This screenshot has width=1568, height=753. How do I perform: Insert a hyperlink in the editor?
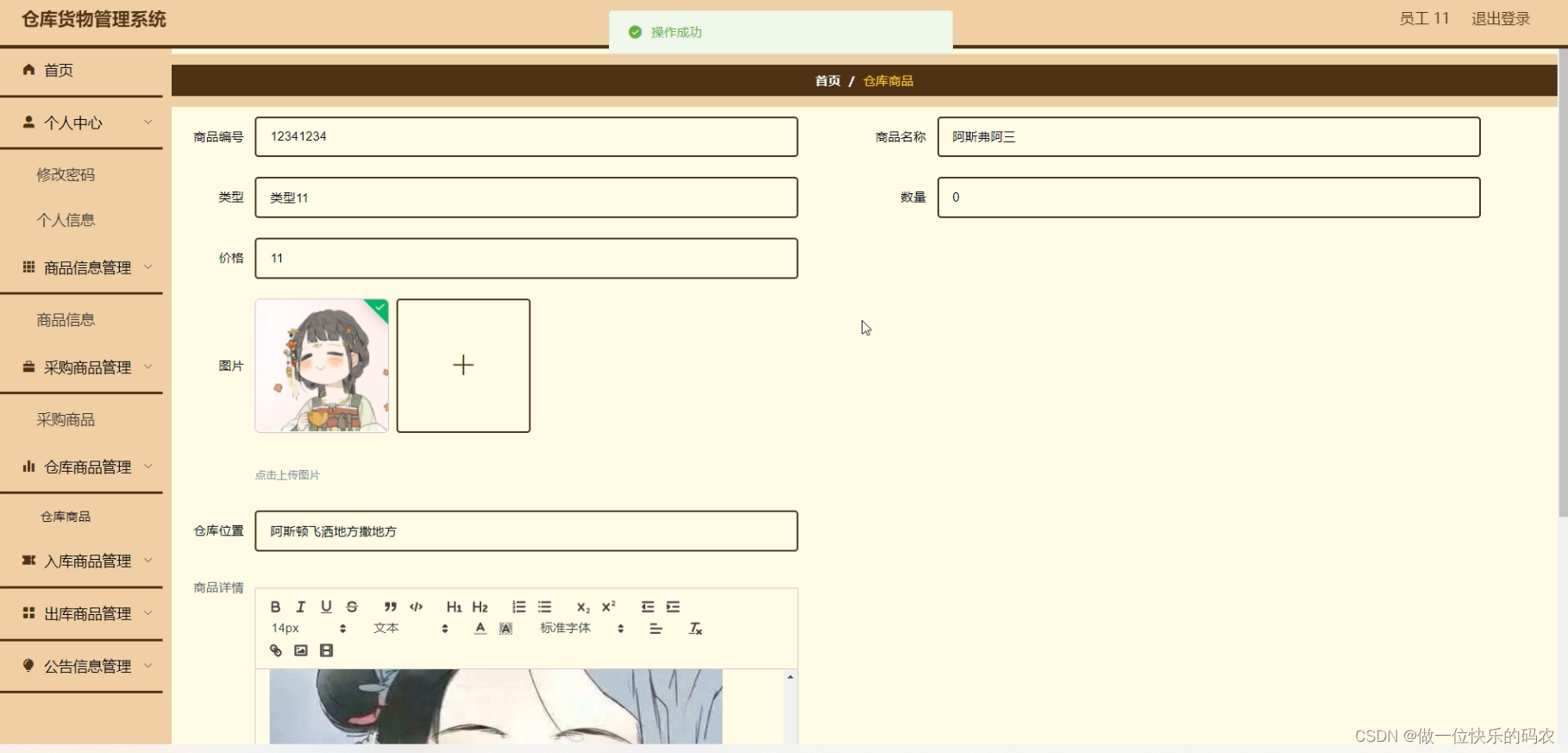click(x=275, y=650)
